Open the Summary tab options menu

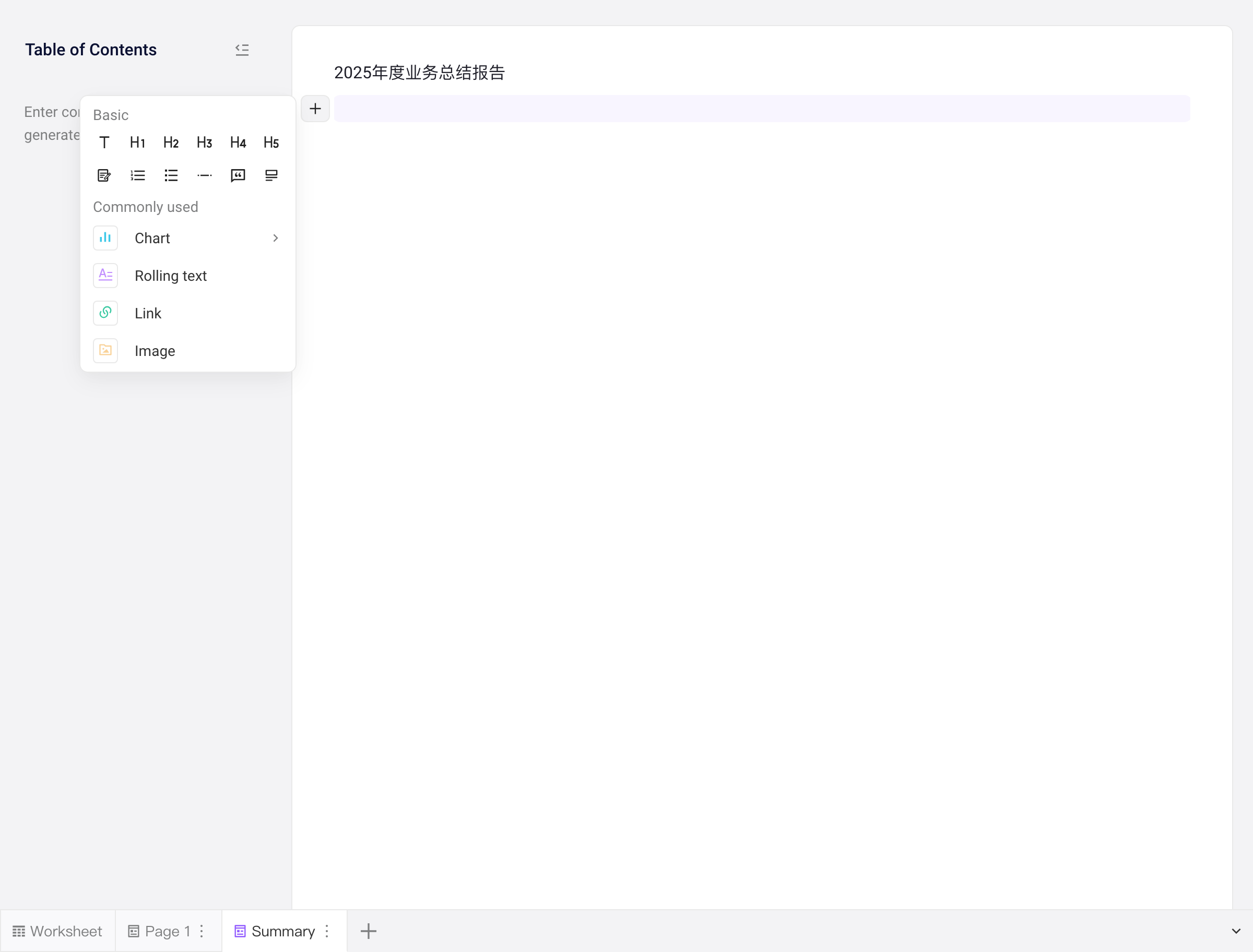click(327, 931)
